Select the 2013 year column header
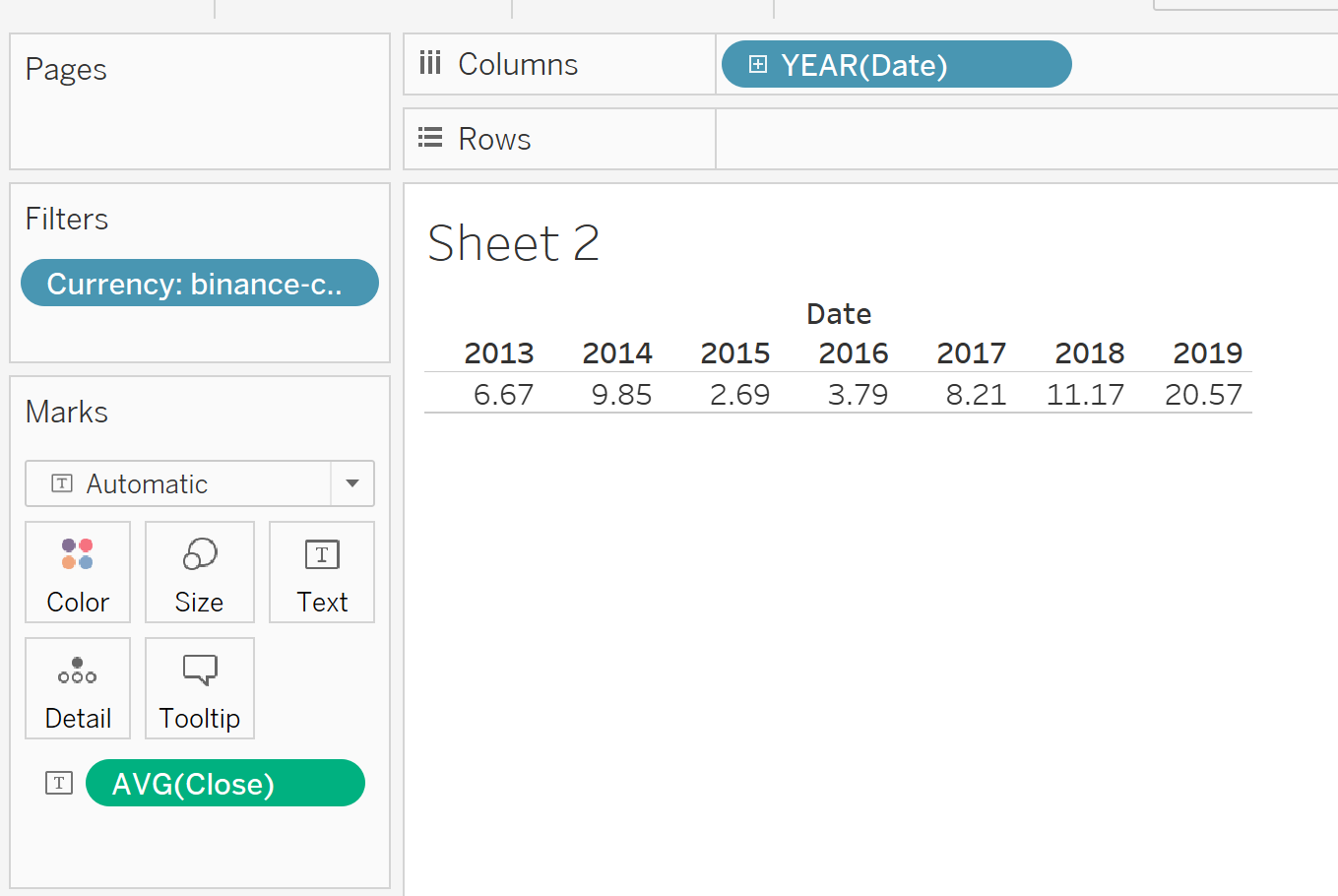Image resolution: width=1338 pixels, height=896 pixels. [x=499, y=352]
